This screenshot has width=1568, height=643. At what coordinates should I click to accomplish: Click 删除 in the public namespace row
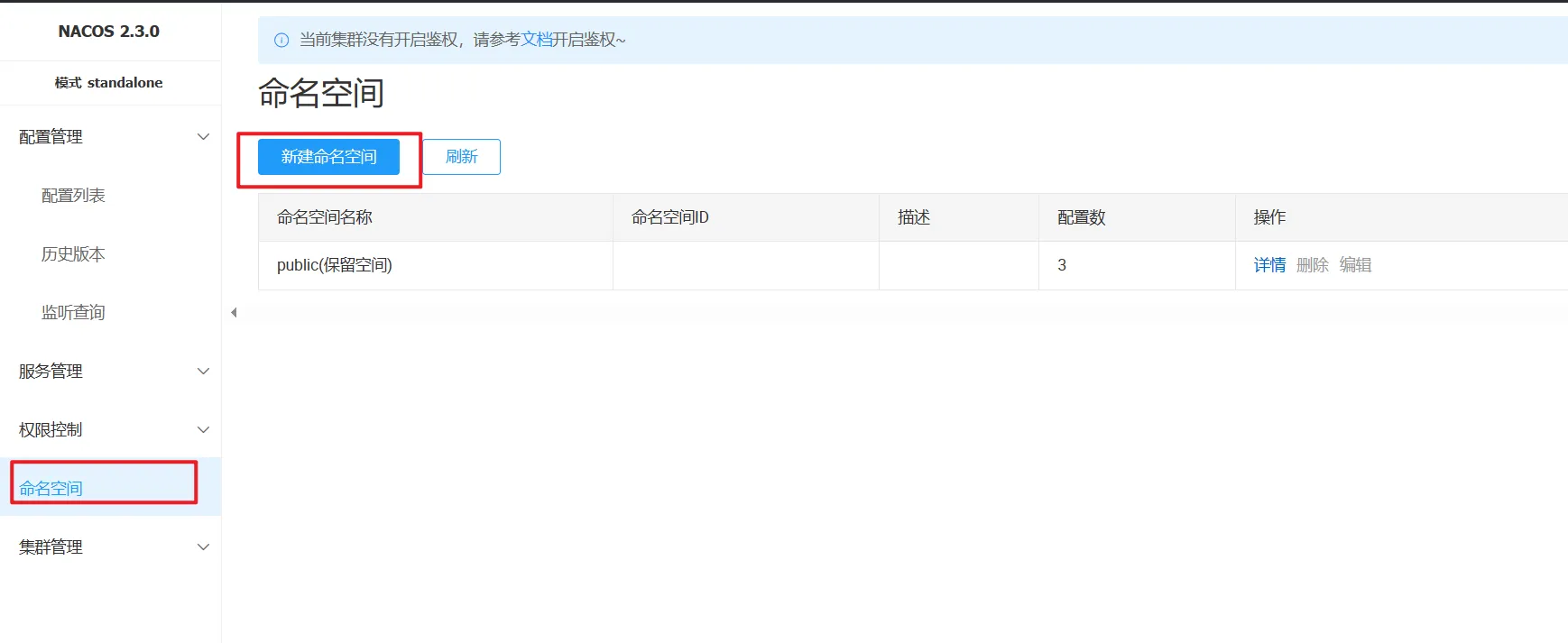tap(1312, 265)
